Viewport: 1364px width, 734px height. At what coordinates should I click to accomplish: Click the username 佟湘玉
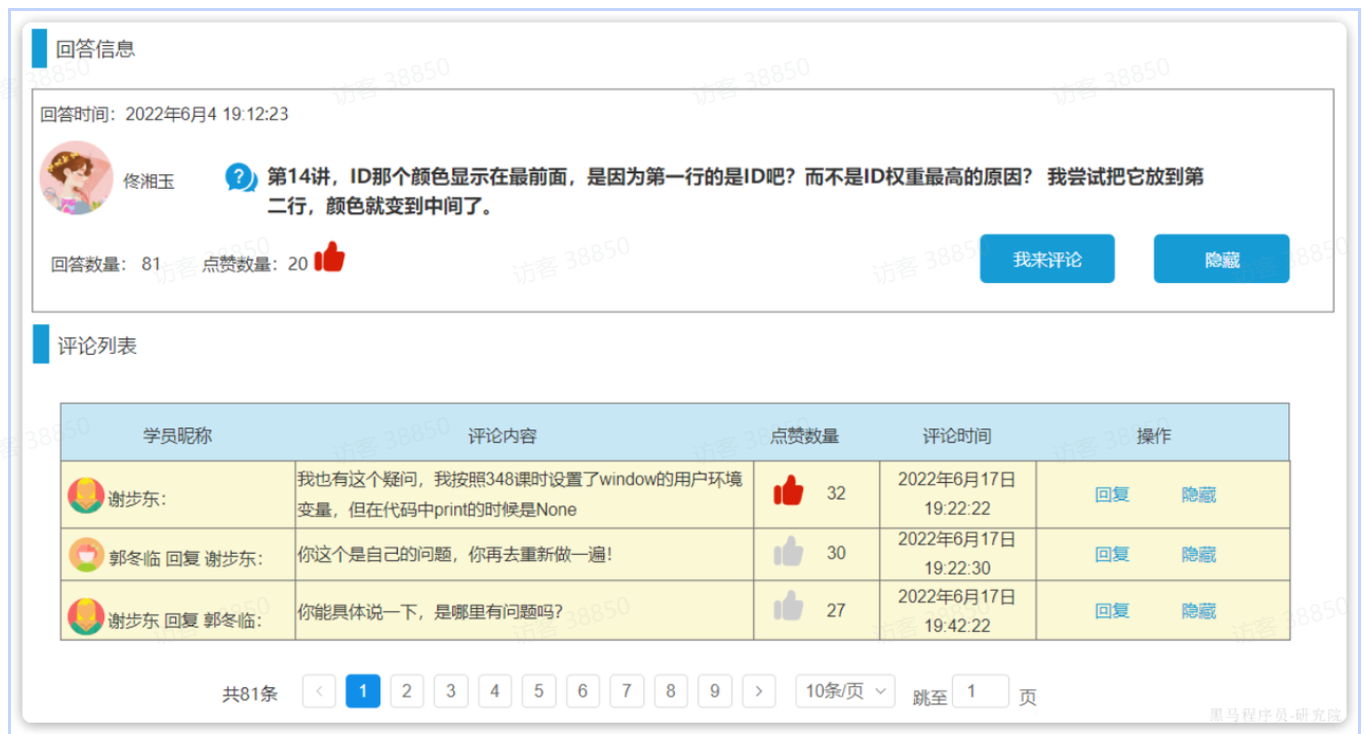(149, 181)
